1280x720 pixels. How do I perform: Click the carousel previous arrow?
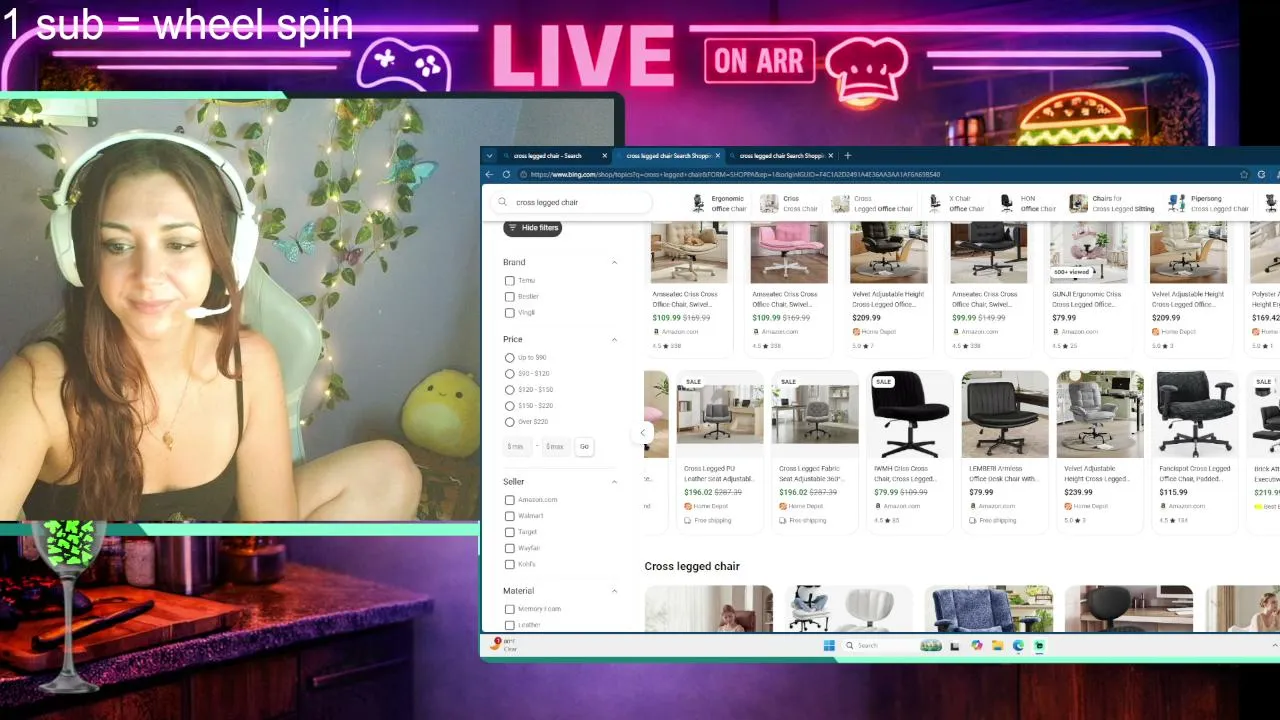coord(644,433)
